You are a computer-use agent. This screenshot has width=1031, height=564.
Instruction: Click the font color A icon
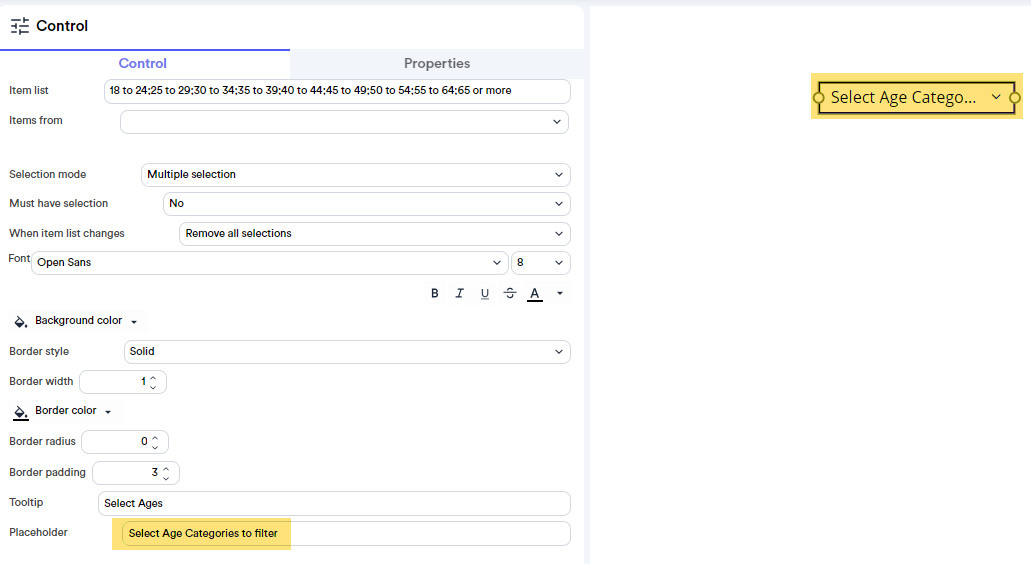535,293
